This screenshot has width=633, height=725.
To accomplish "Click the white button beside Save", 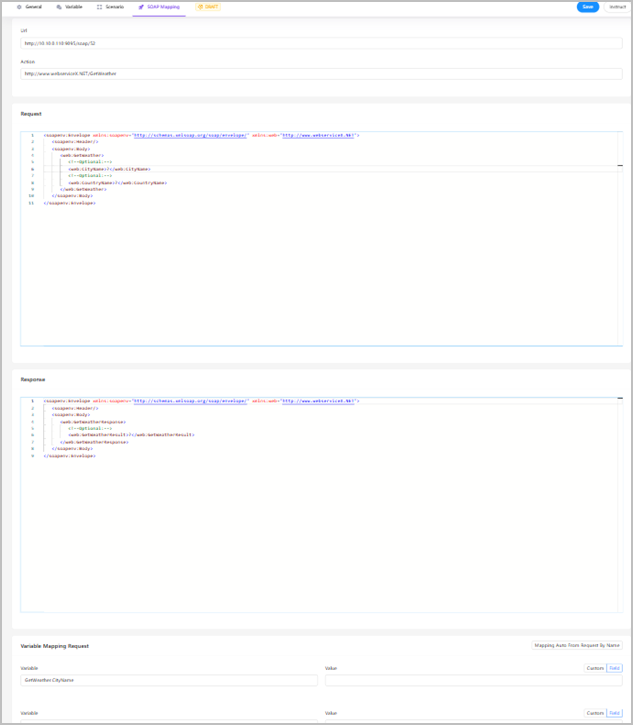I will [x=617, y=7].
